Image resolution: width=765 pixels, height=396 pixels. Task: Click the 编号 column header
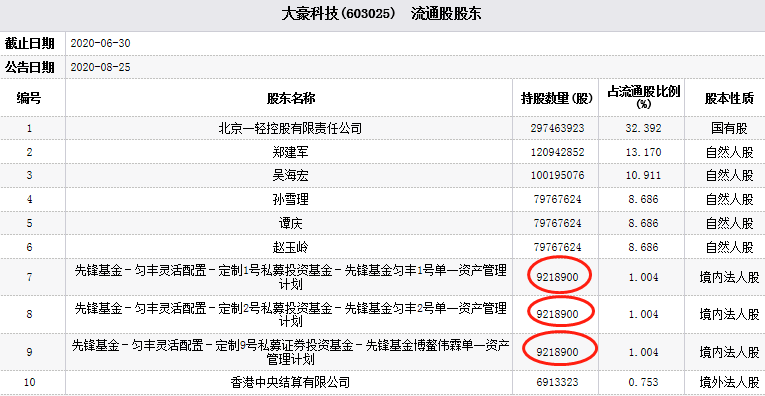(x=29, y=99)
